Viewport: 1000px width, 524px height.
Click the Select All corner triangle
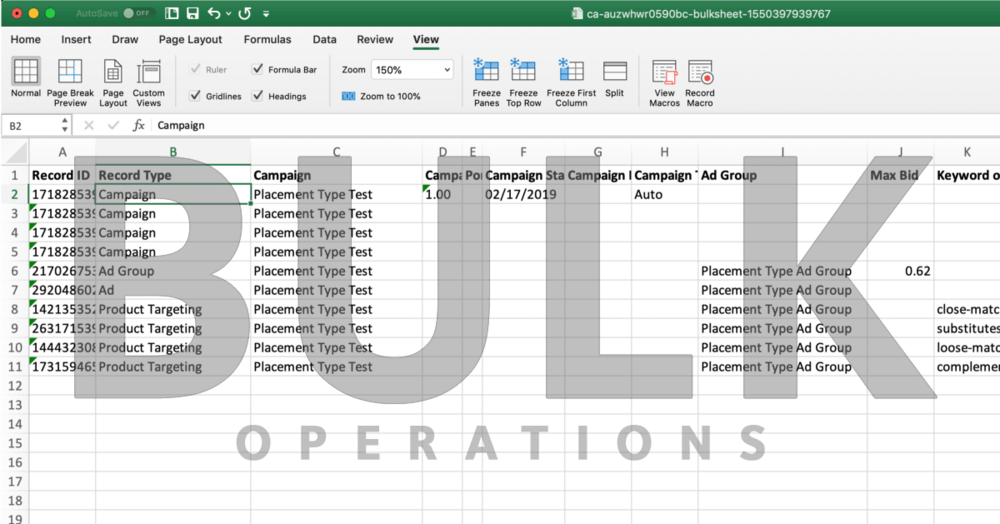click(15, 152)
